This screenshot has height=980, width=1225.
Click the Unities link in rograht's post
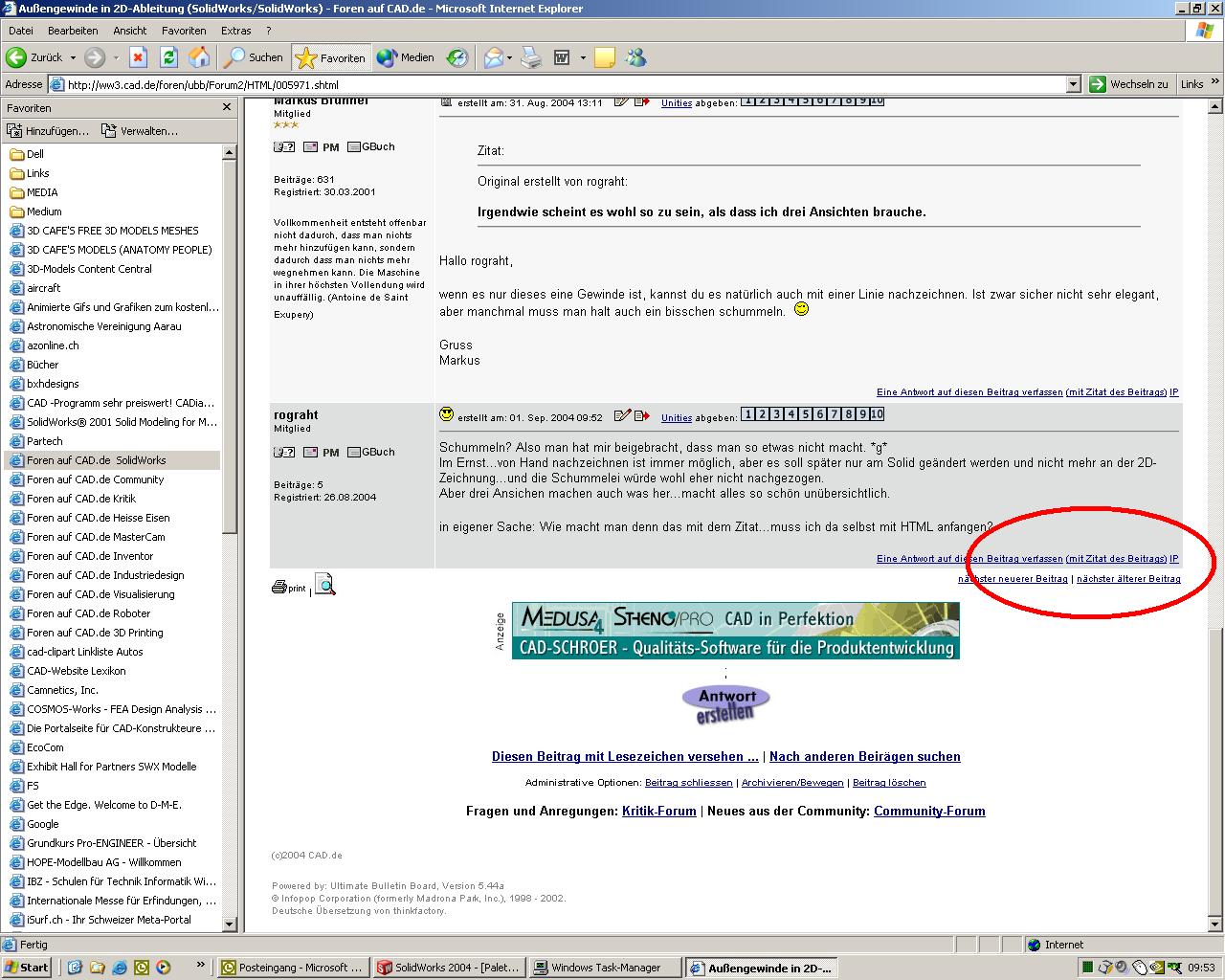tap(677, 417)
